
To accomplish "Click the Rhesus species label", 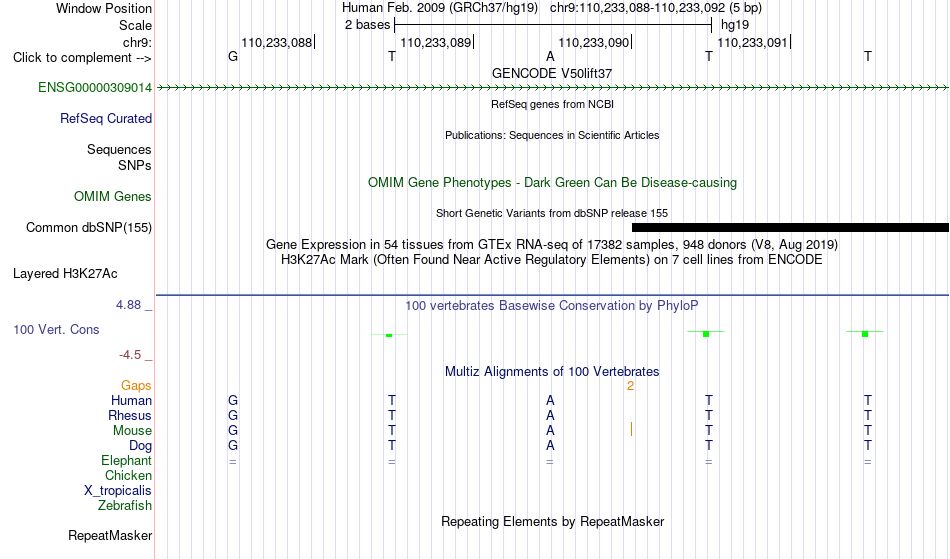I will pos(130,416).
